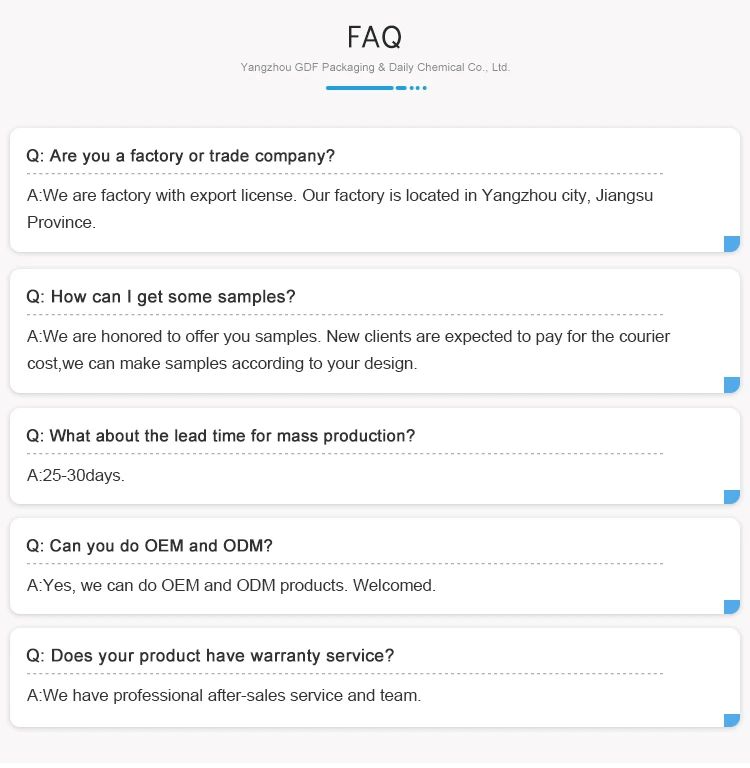Click blue corner tab on warranty service card

click(x=732, y=720)
